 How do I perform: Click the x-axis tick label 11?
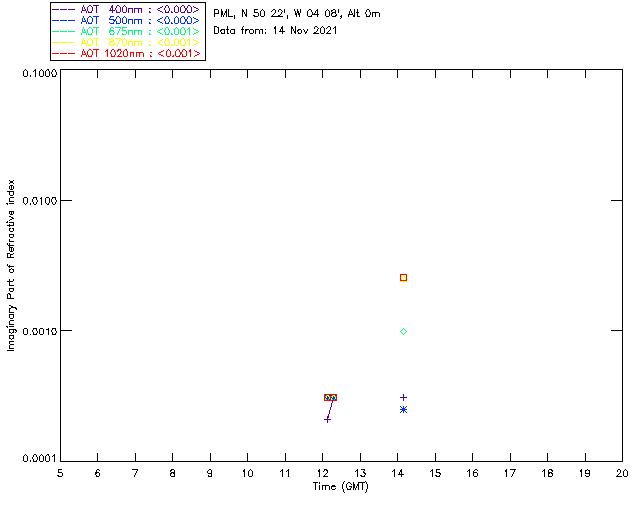pyautogui.click(x=285, y=473)
